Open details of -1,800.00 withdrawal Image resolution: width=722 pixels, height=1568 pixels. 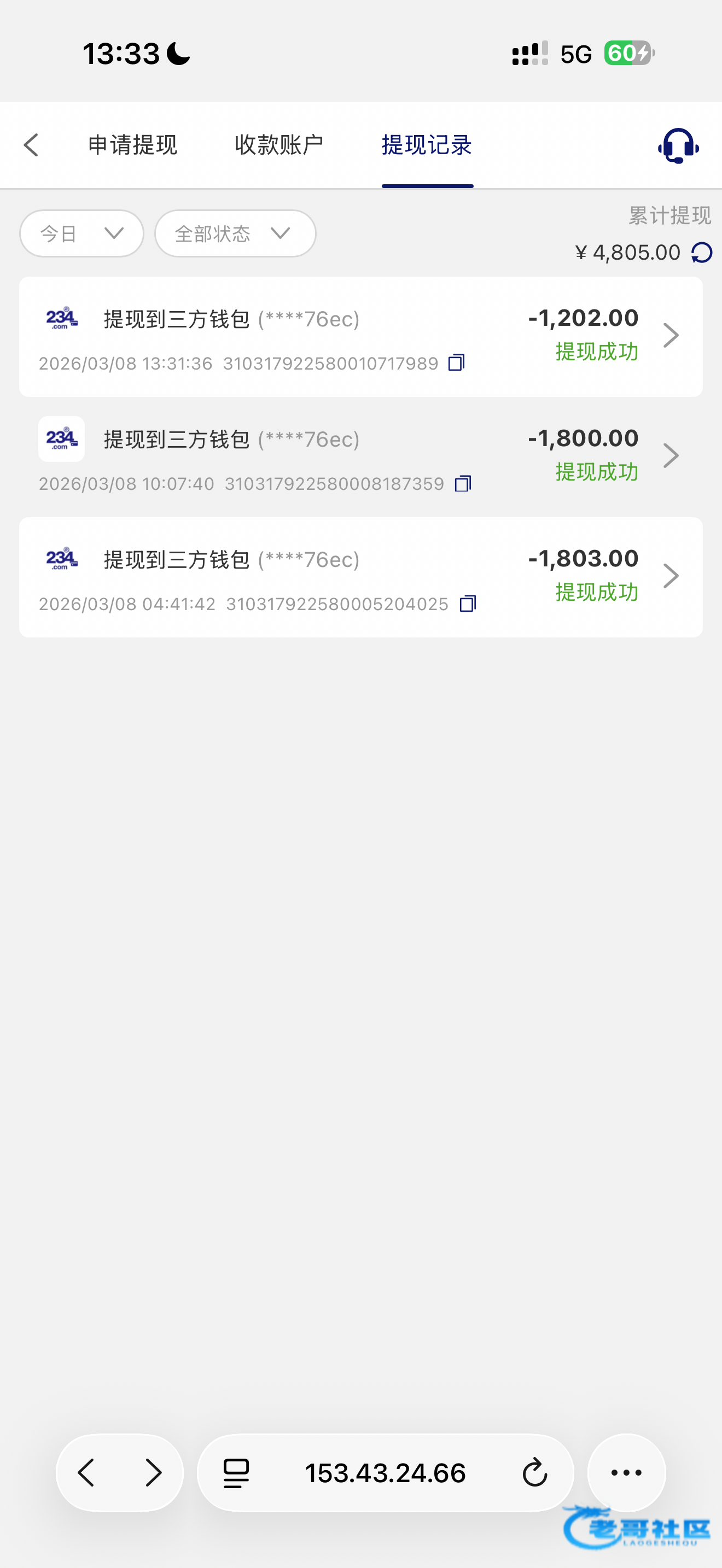point(670,455)
